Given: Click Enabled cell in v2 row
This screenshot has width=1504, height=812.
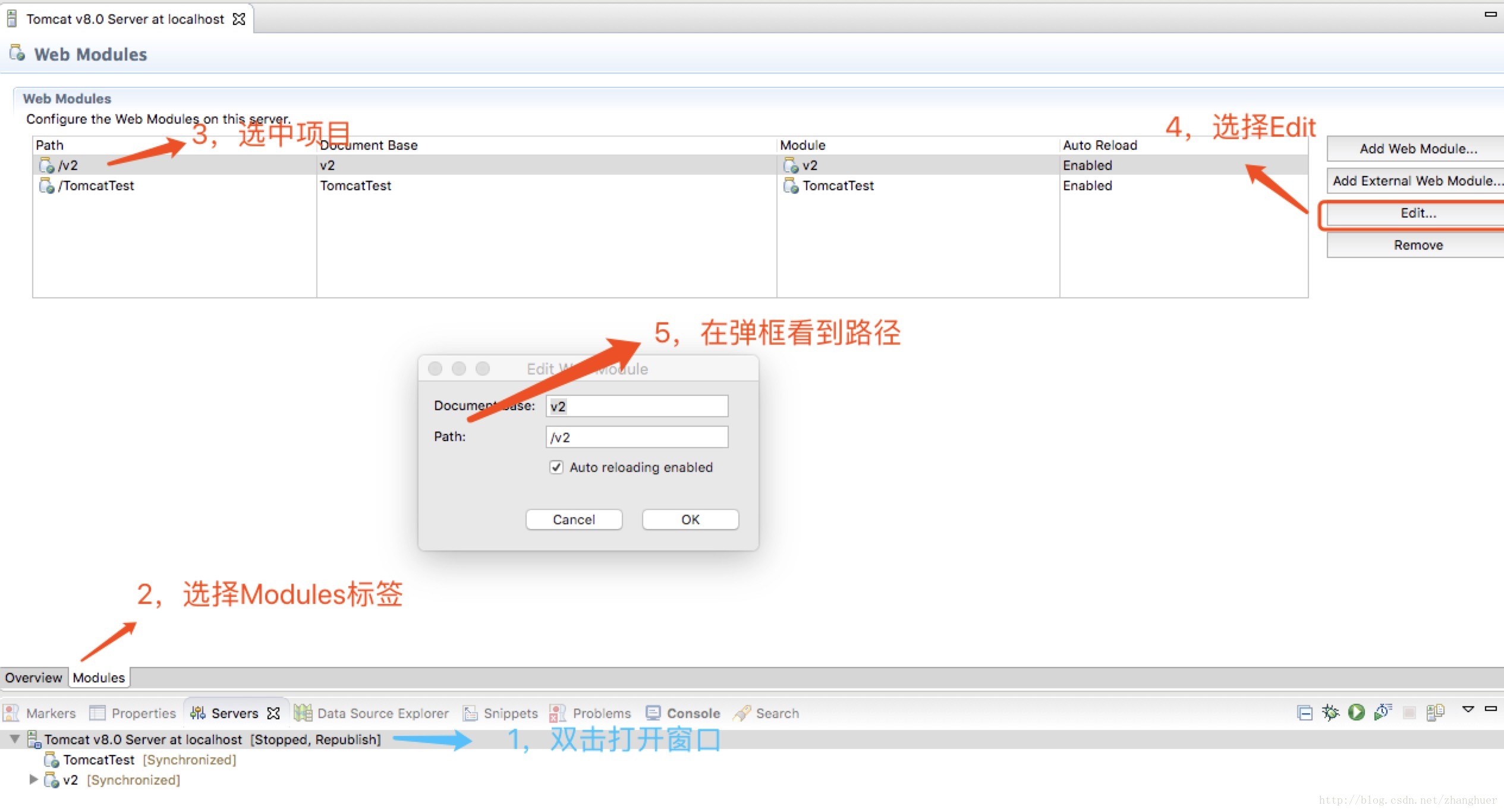Looking at the screenshot, I should coord(1087,165).
